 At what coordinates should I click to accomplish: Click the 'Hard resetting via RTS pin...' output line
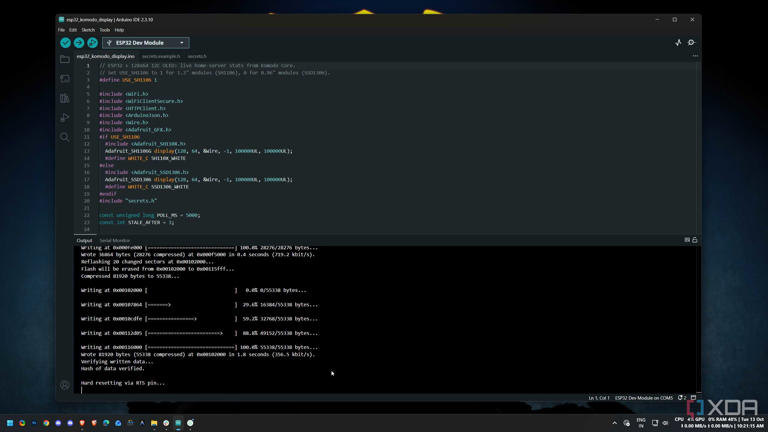(x=123, y=383)
